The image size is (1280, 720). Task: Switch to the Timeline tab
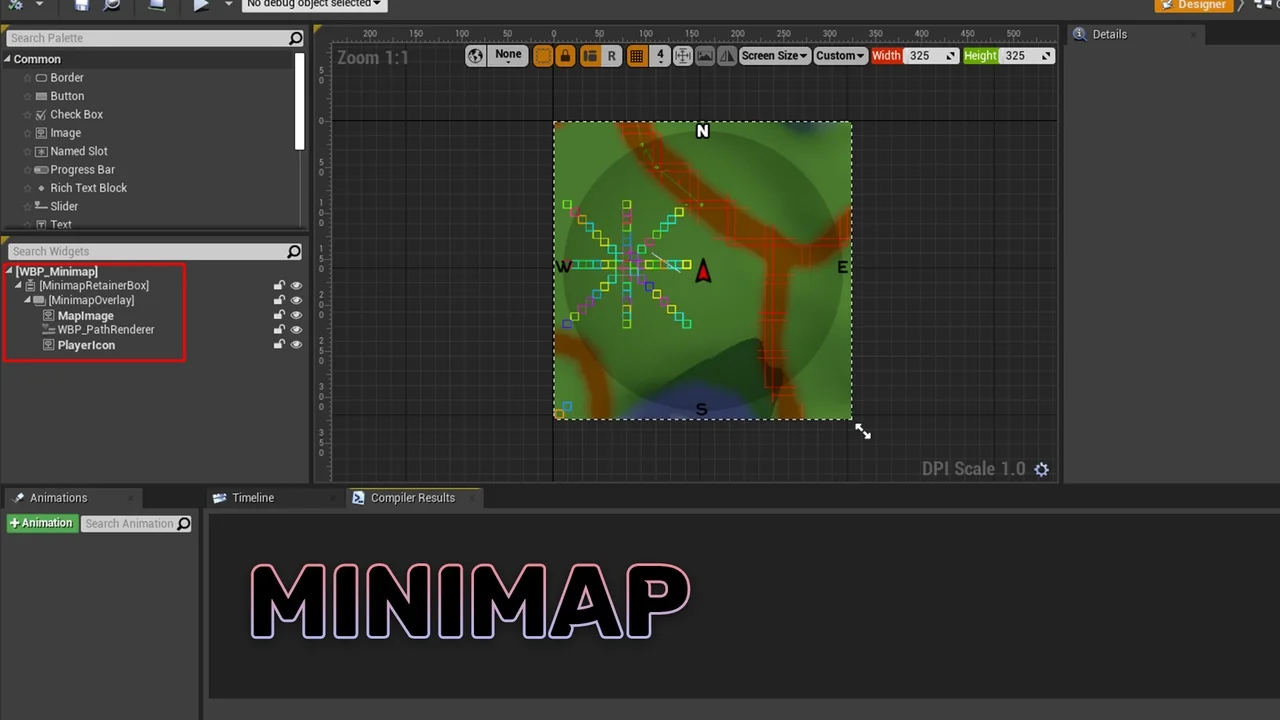click(252, 498)
